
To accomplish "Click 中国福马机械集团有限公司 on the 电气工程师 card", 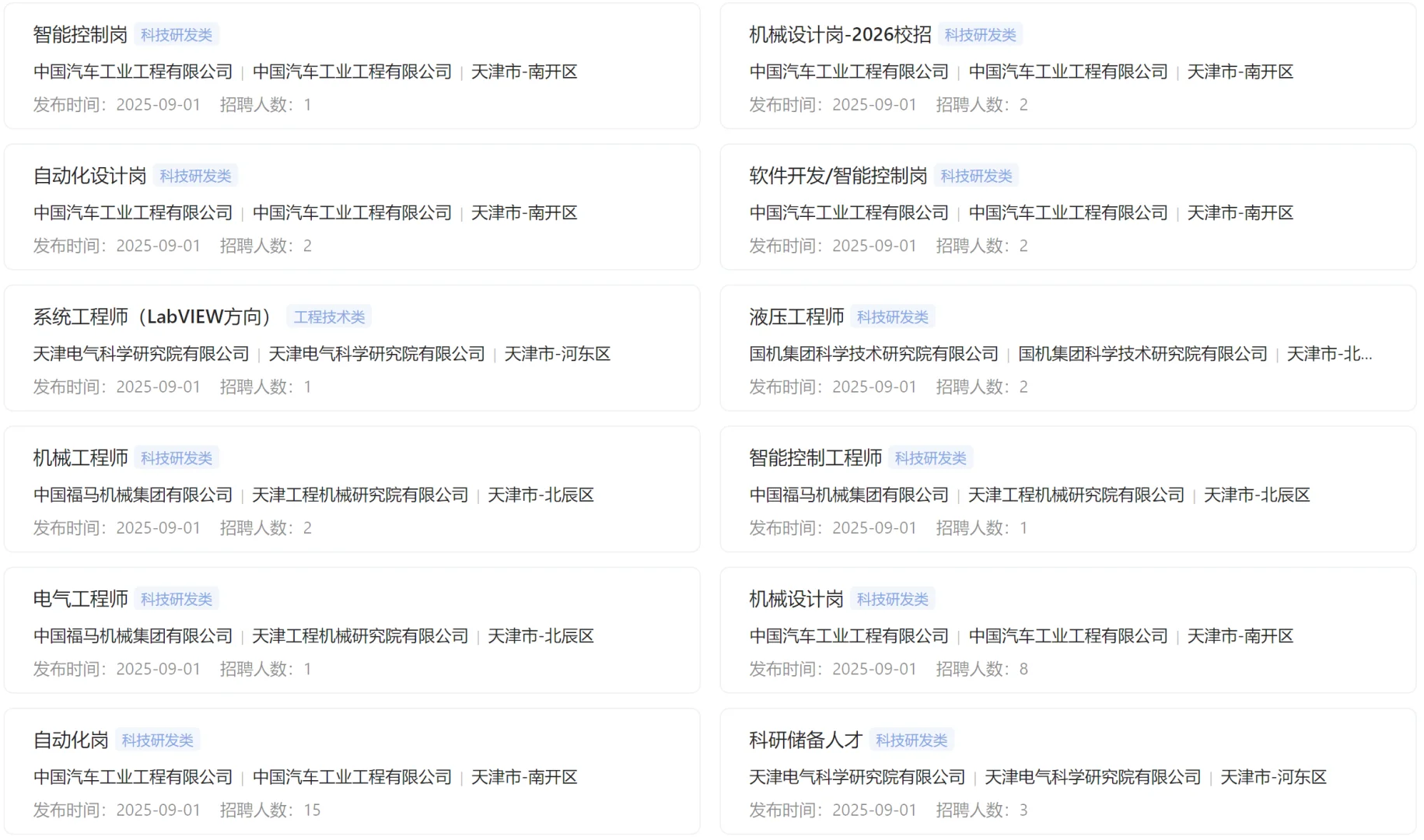I will (x=133, y=636).
